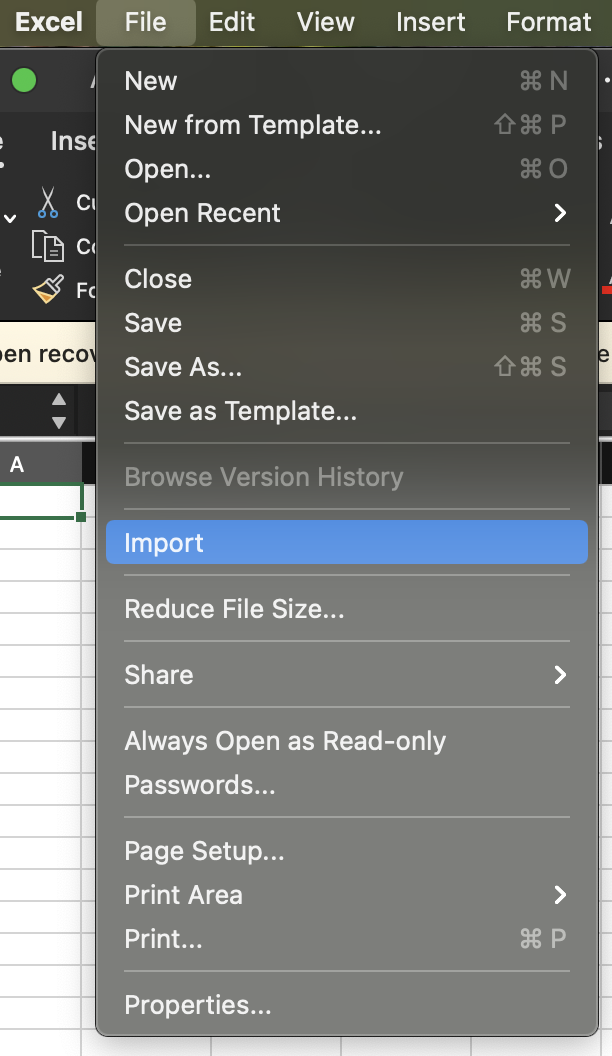Switch to the View menu
Image resolution: width=612 pixels, height=1056 pixels.
pos(325,22)
